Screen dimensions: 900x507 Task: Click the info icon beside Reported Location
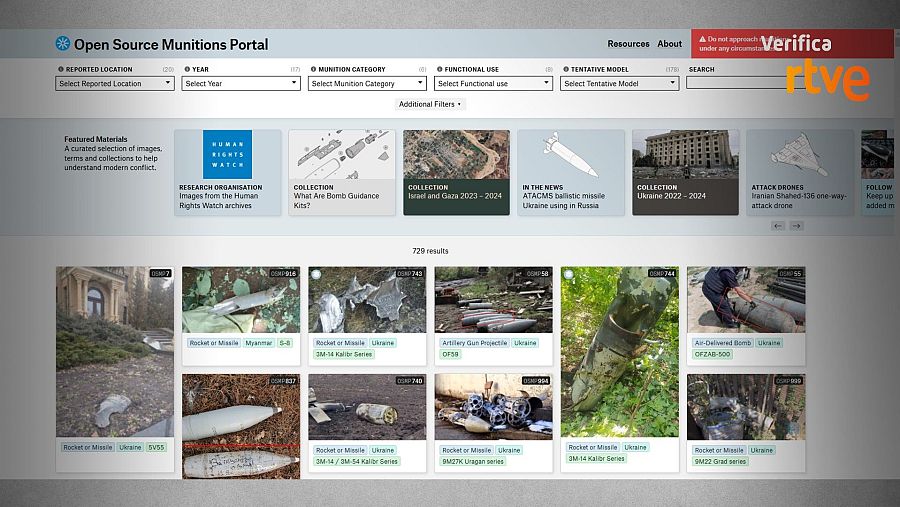tap(61, 69)
